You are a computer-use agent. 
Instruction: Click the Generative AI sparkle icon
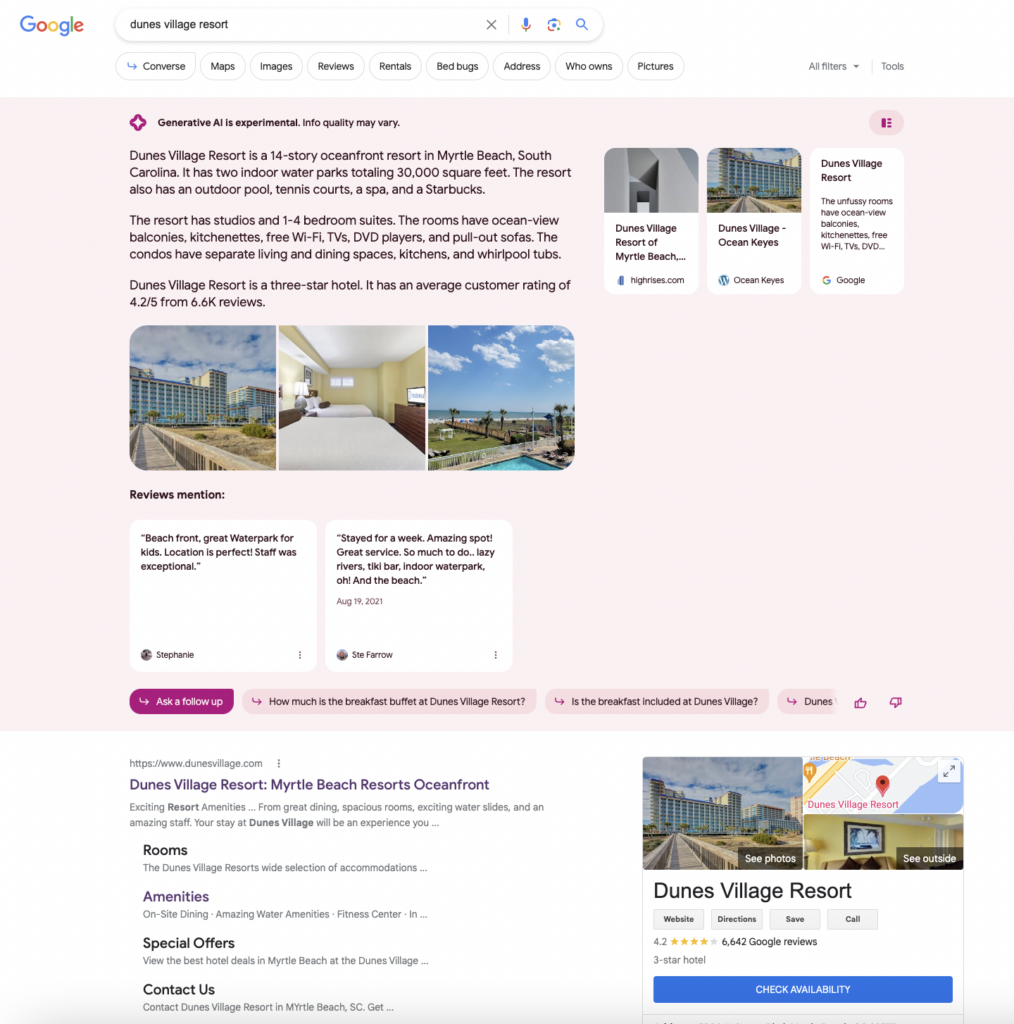[138, 122]
